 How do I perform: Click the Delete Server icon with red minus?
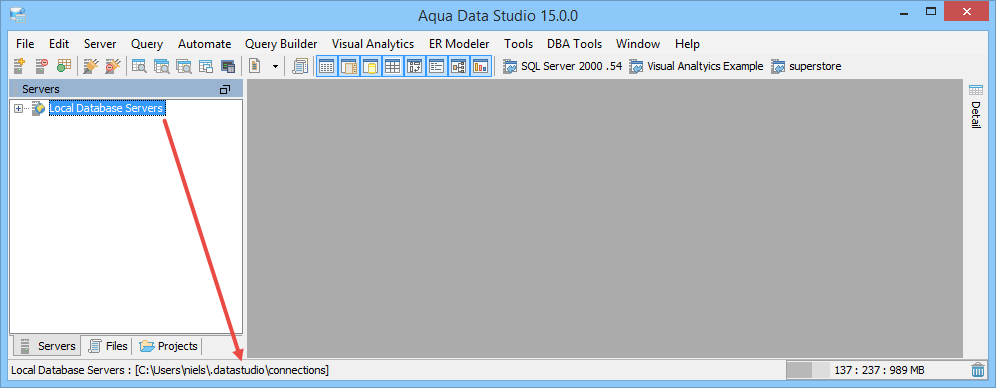(41, 65)
